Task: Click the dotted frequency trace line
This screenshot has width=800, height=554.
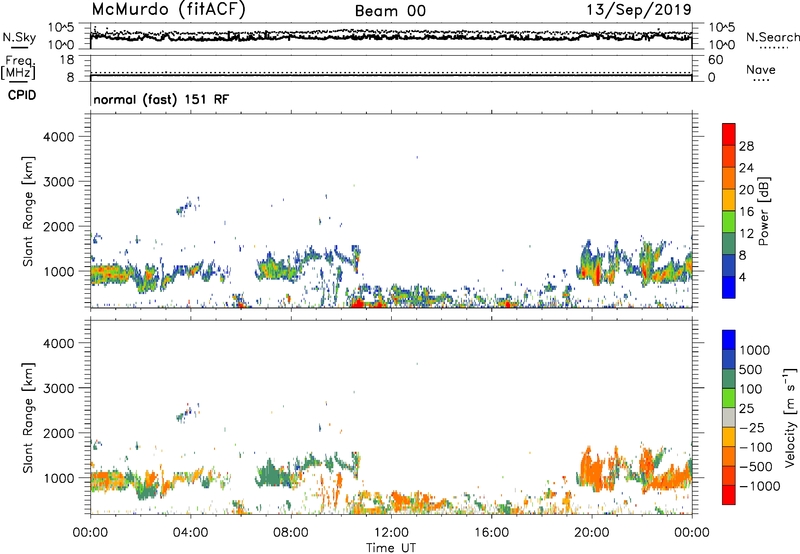Action: point(391,72)
